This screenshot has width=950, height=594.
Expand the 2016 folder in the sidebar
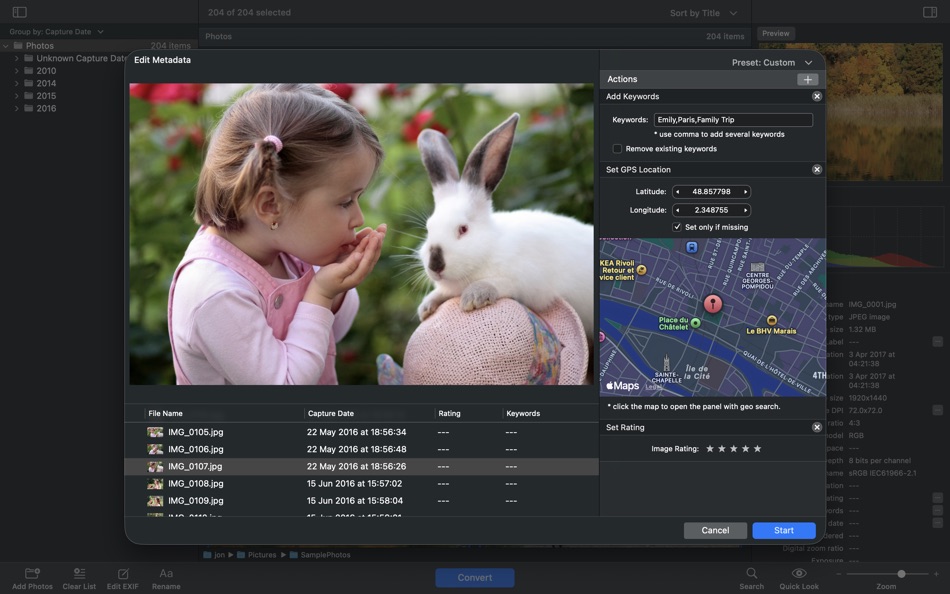click(x=15, y=107)
